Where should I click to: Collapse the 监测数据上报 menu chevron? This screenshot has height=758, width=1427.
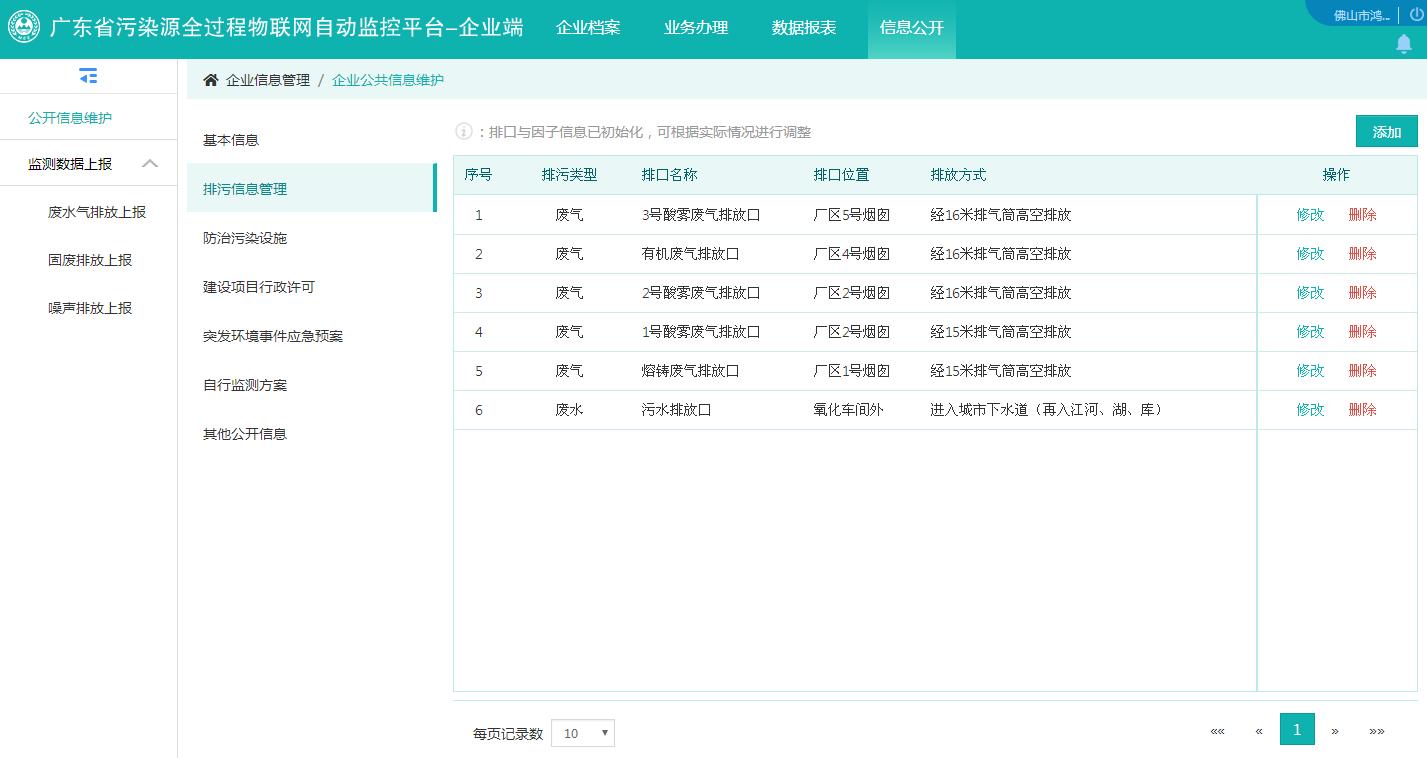[x=150, y=164]
